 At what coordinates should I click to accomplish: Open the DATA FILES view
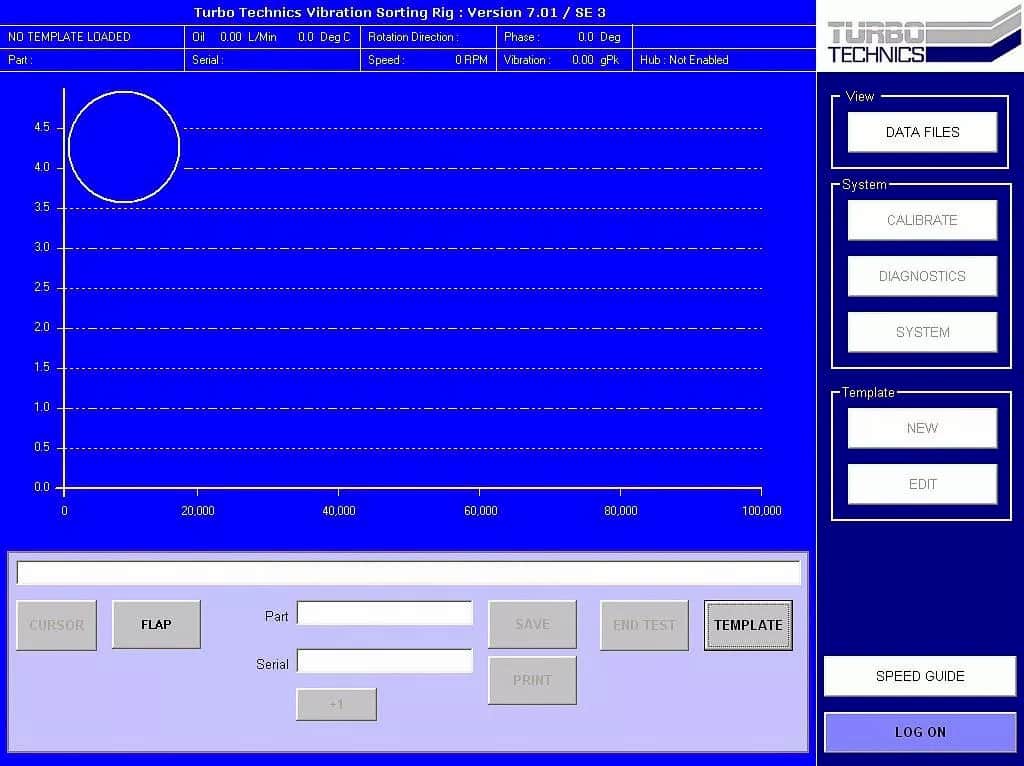922,132
